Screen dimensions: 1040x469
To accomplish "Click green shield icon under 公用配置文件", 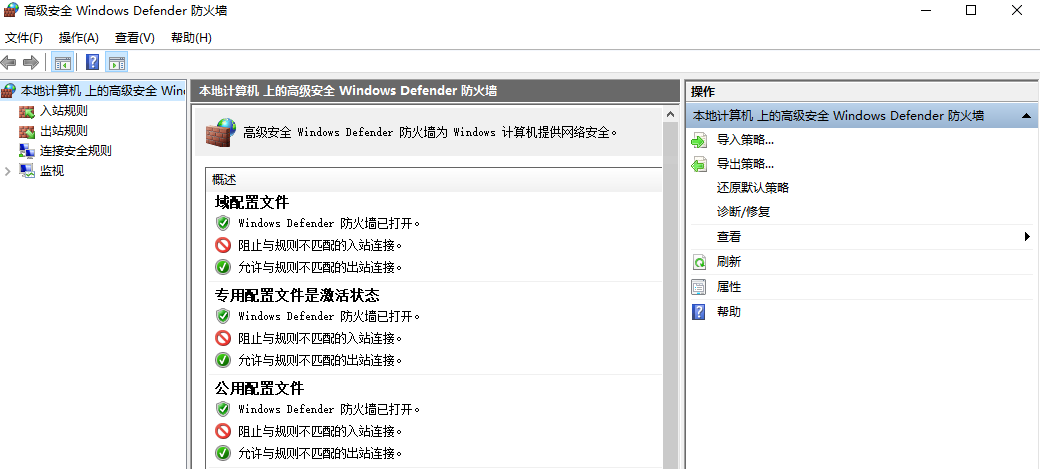I will click(223, 409).
